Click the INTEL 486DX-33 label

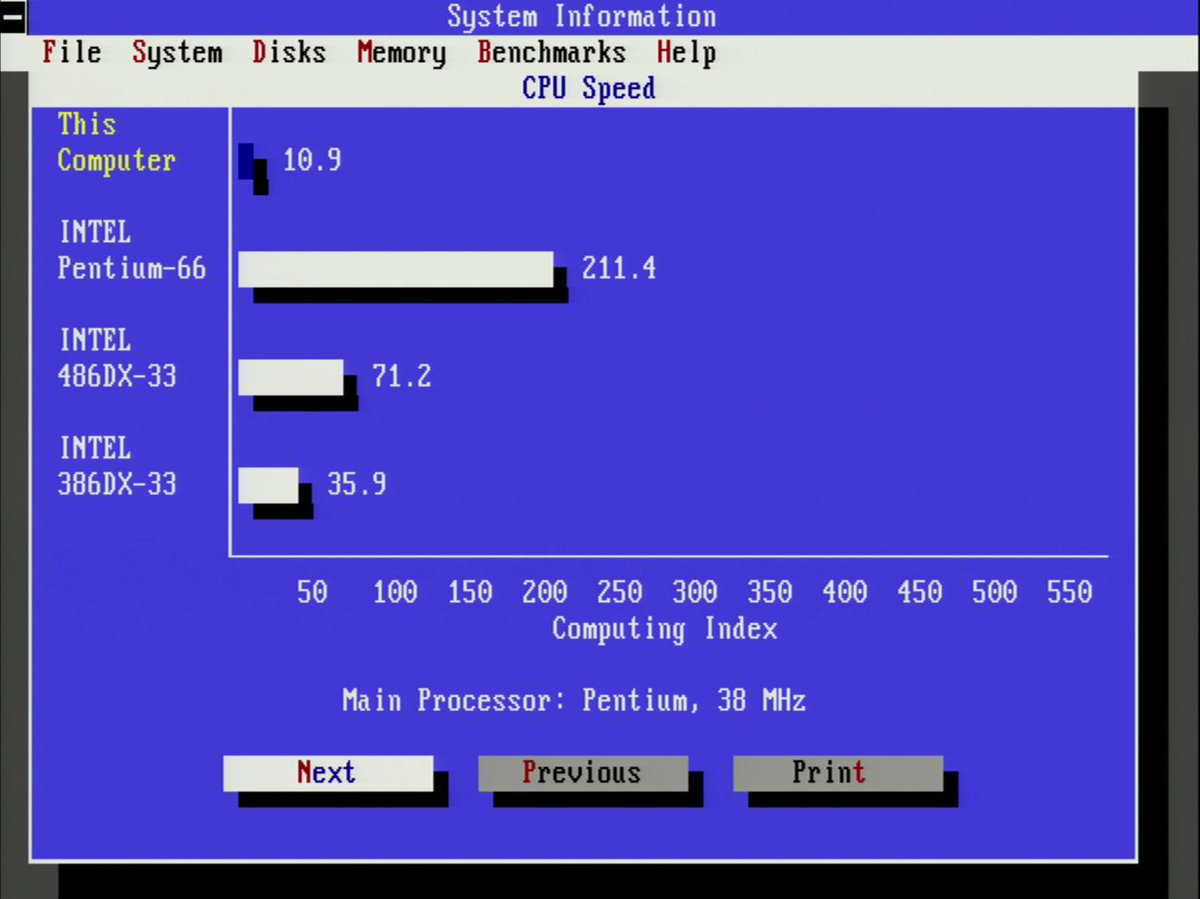pyautogui.click(x=117, y=358)
